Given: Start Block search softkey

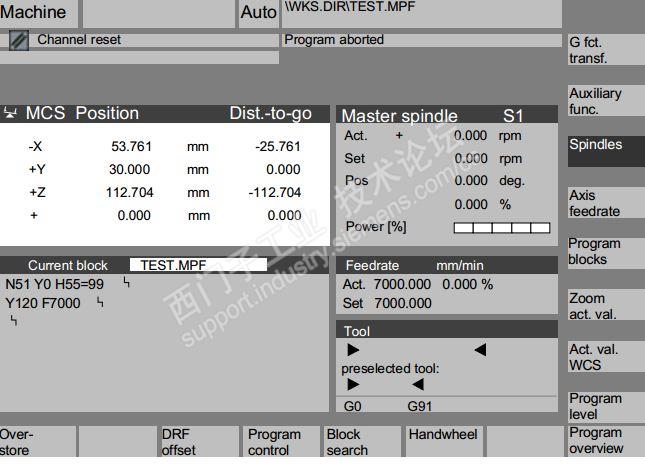Looking at the screenshot, I should click(x=362, y=442).
